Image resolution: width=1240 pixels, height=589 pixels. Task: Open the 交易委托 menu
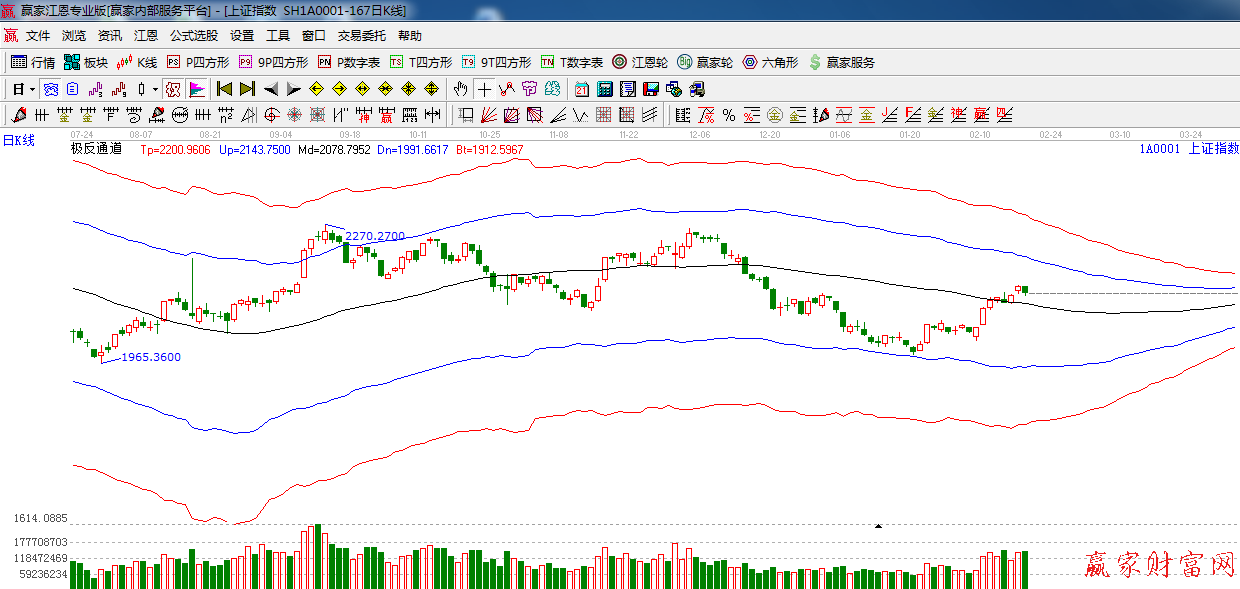point(361,35)
